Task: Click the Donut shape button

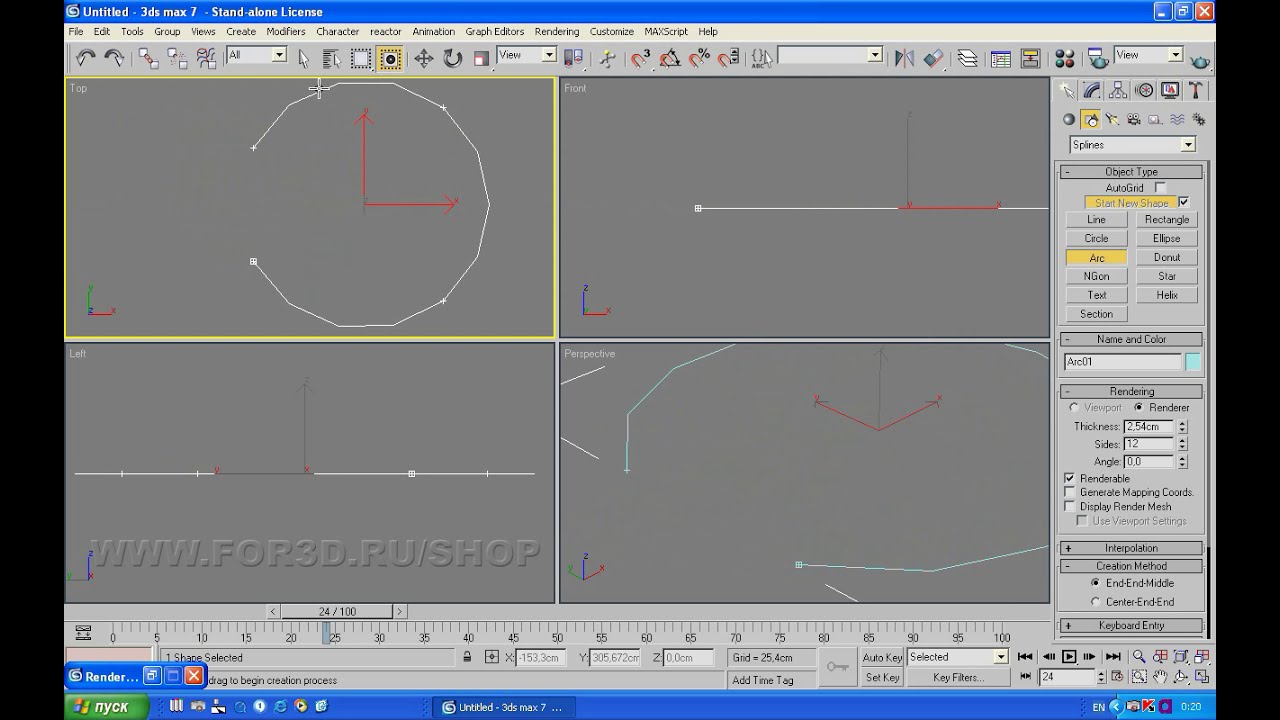Action: [1167, 257]
